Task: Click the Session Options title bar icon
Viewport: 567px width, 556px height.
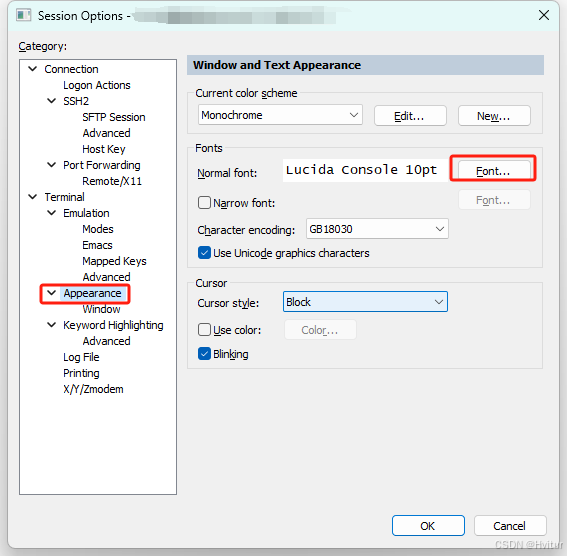Action: click(x=24, y=16)
